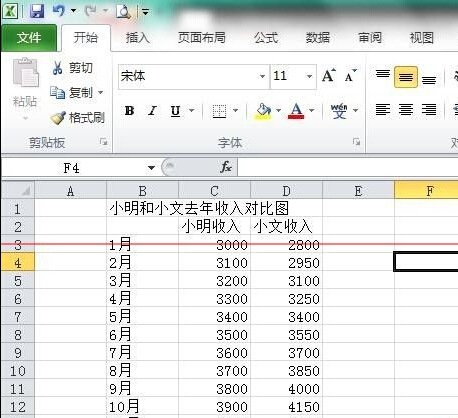Decrease font size with the small A icon
Viewport: 458px width, 418px height.
pyautogui.click(x=350, y=76)
